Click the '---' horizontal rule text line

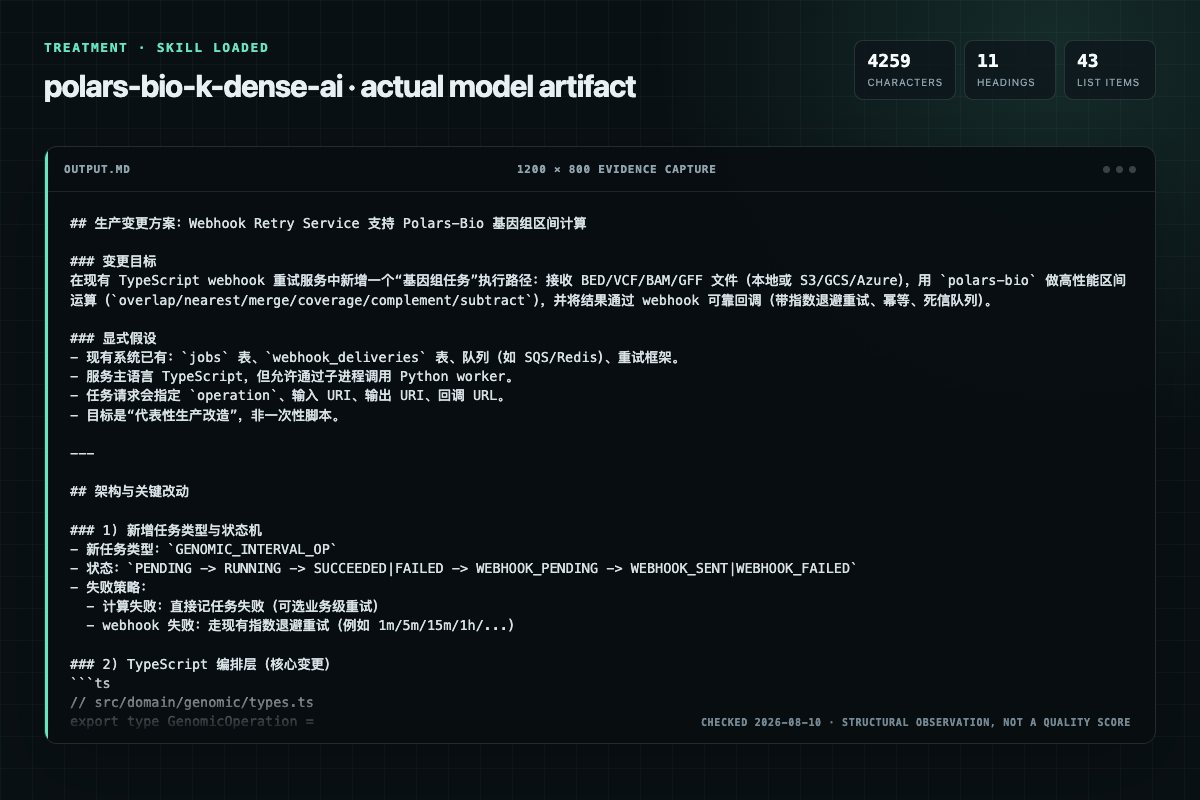82,453
